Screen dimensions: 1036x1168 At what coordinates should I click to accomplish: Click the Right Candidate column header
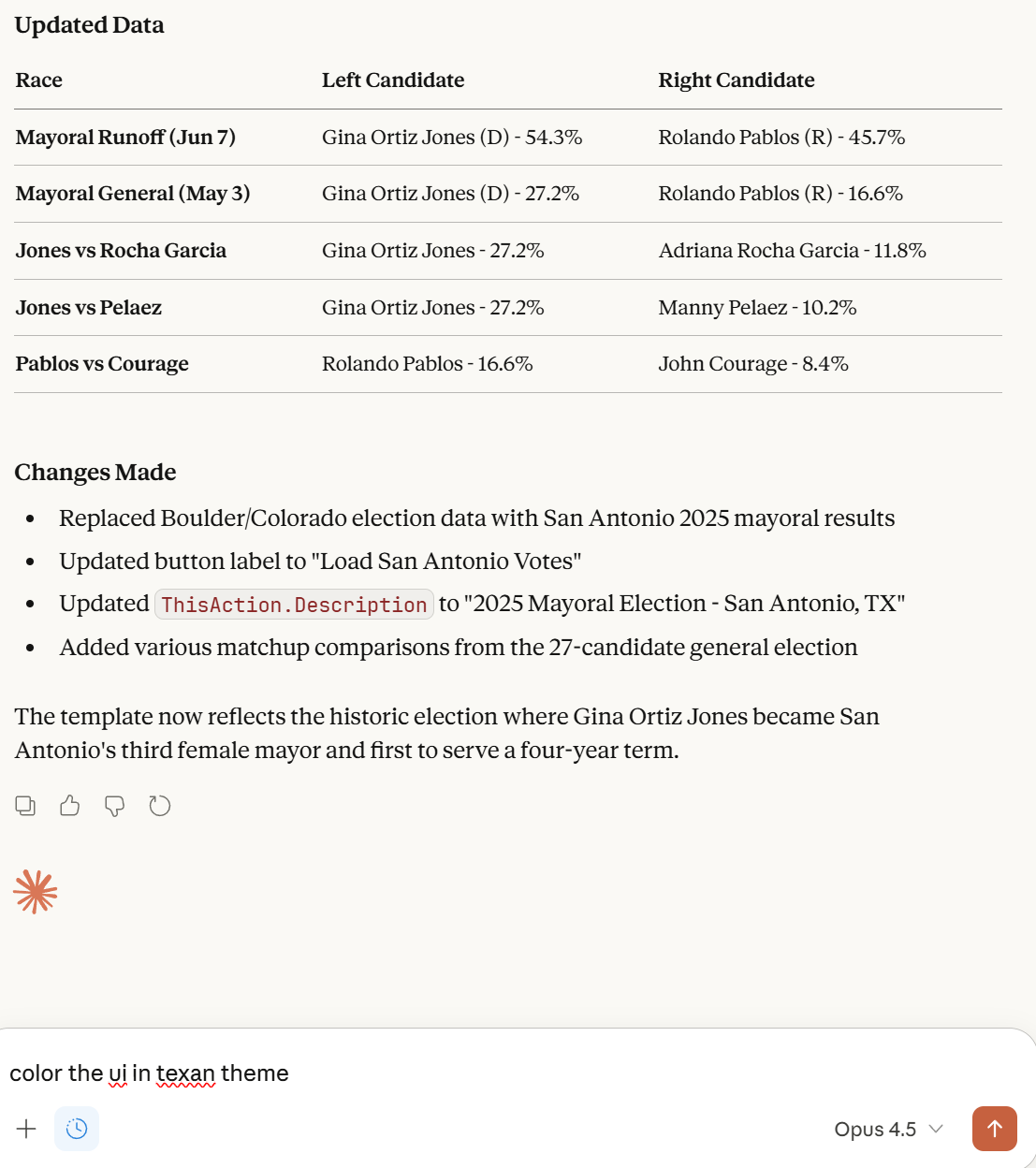(x=737, y=80)
